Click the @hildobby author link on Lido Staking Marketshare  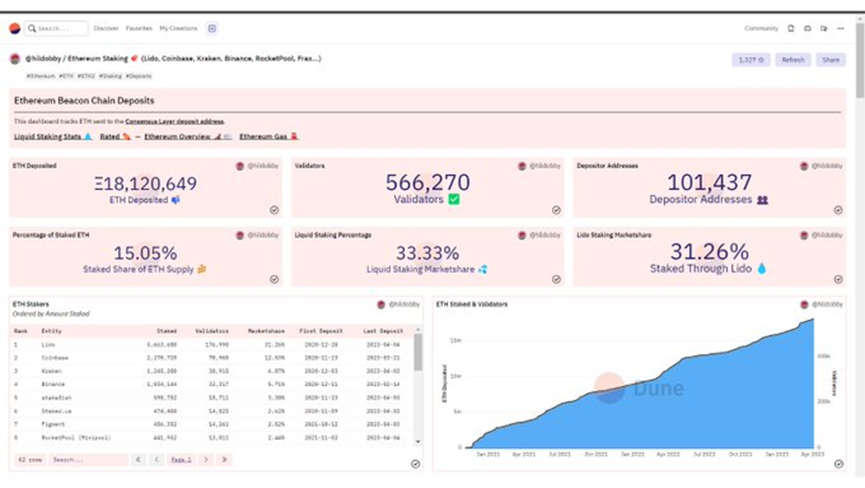(826, 235)
